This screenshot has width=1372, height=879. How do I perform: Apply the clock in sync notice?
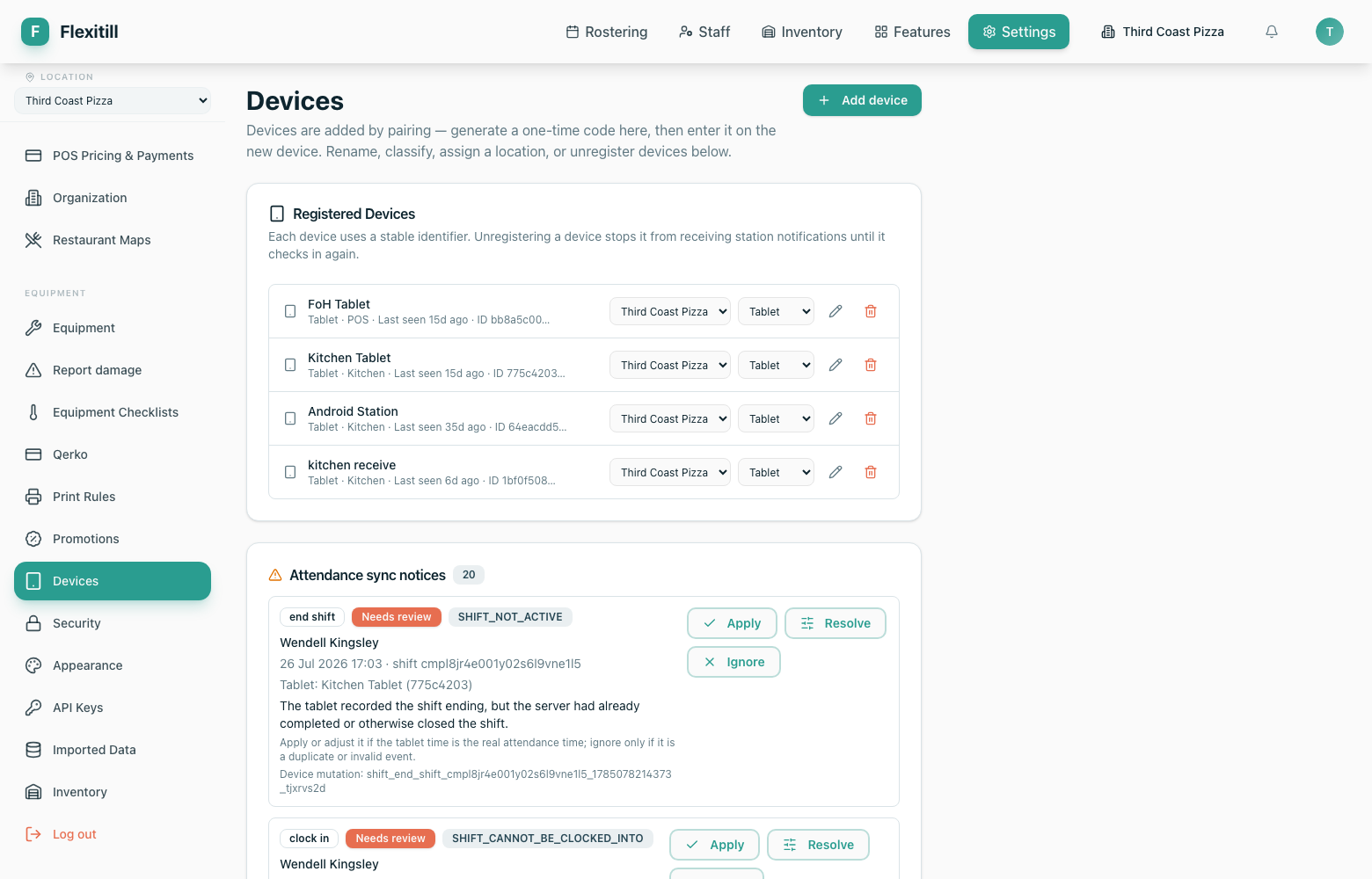pyautogui.click(x=714, y=845)
